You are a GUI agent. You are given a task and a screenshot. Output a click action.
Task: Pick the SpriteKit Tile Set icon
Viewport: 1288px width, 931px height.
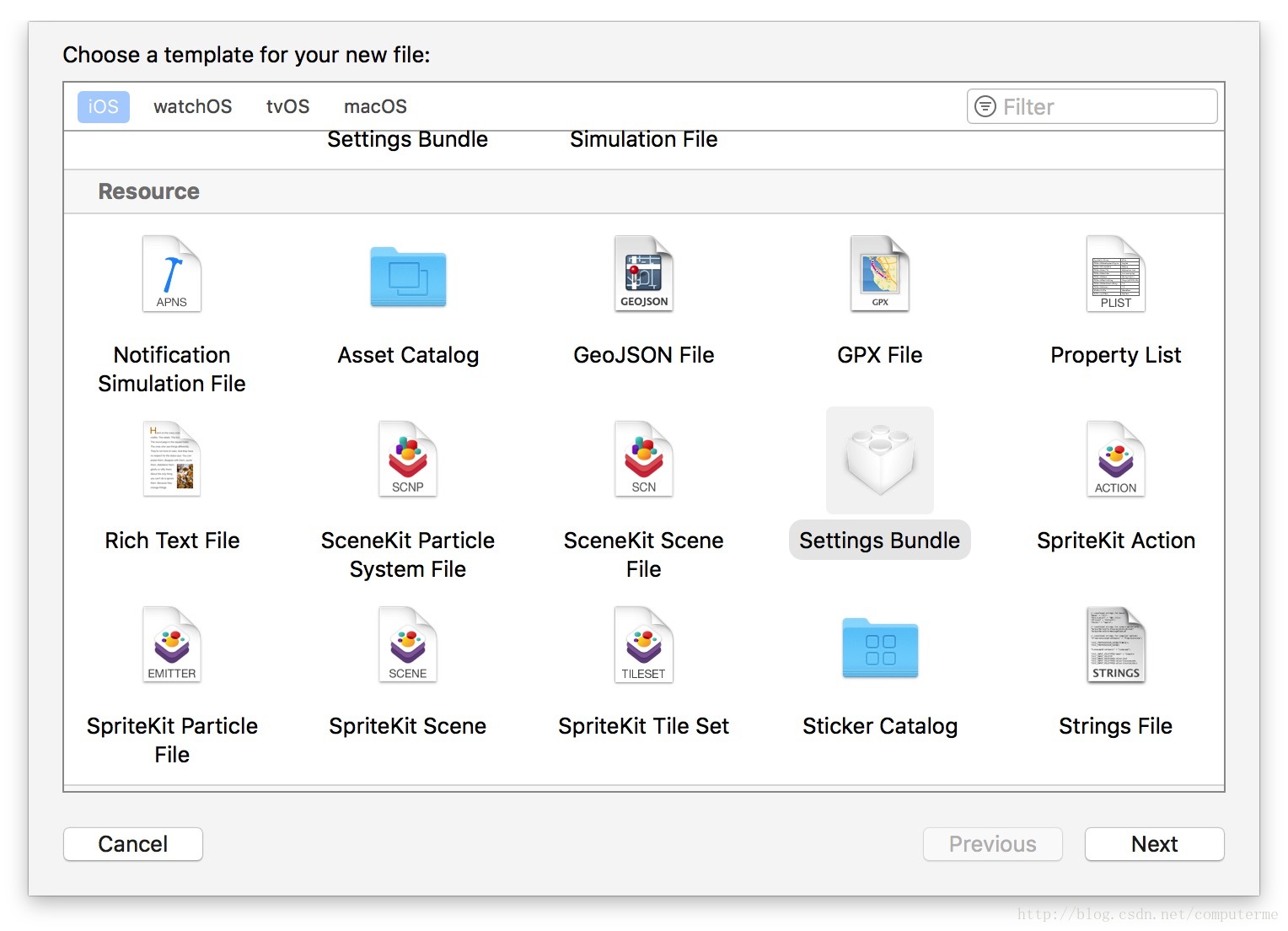(x=644, y=645)
